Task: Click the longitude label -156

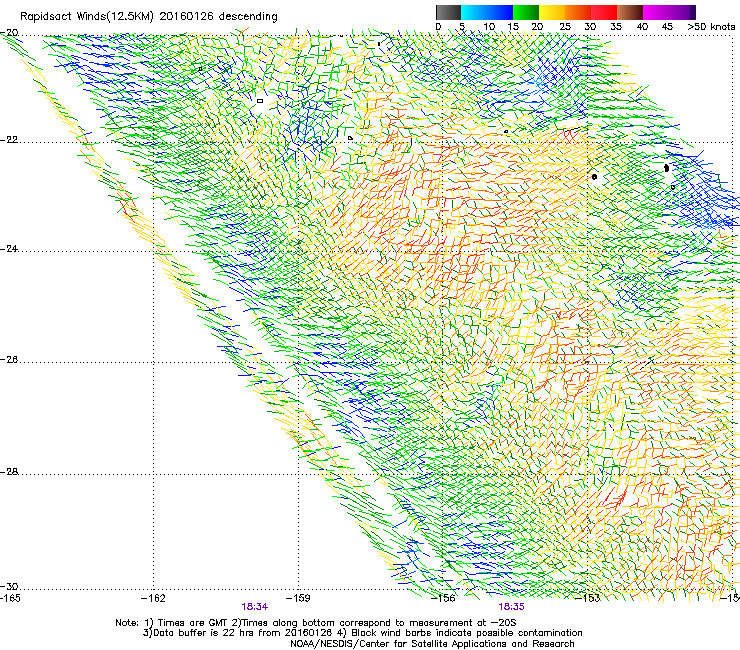Action: pyautogui.click(x=443, y=599)
